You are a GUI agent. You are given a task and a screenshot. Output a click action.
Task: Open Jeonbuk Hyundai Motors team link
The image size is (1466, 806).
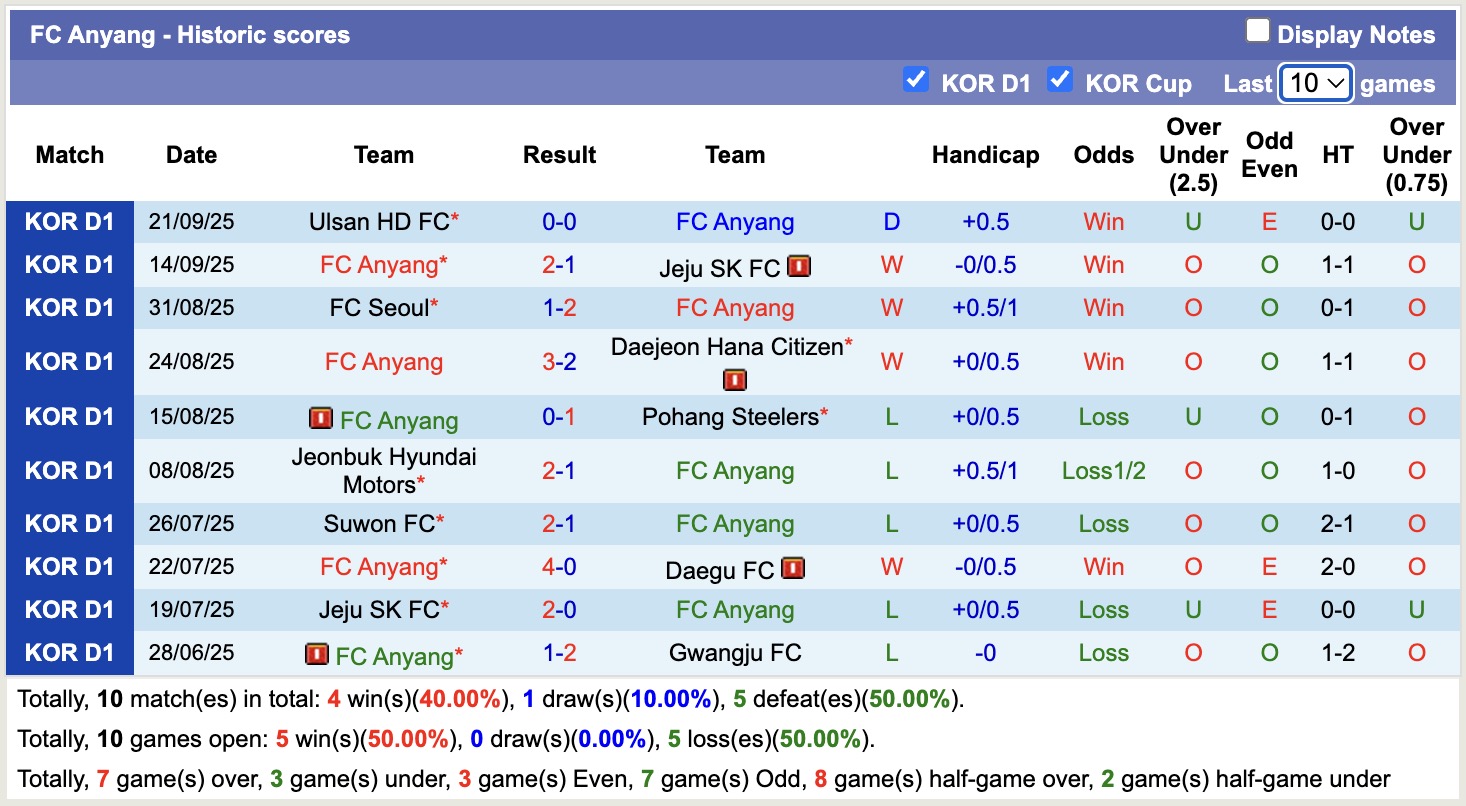click(x=384, y=471)
